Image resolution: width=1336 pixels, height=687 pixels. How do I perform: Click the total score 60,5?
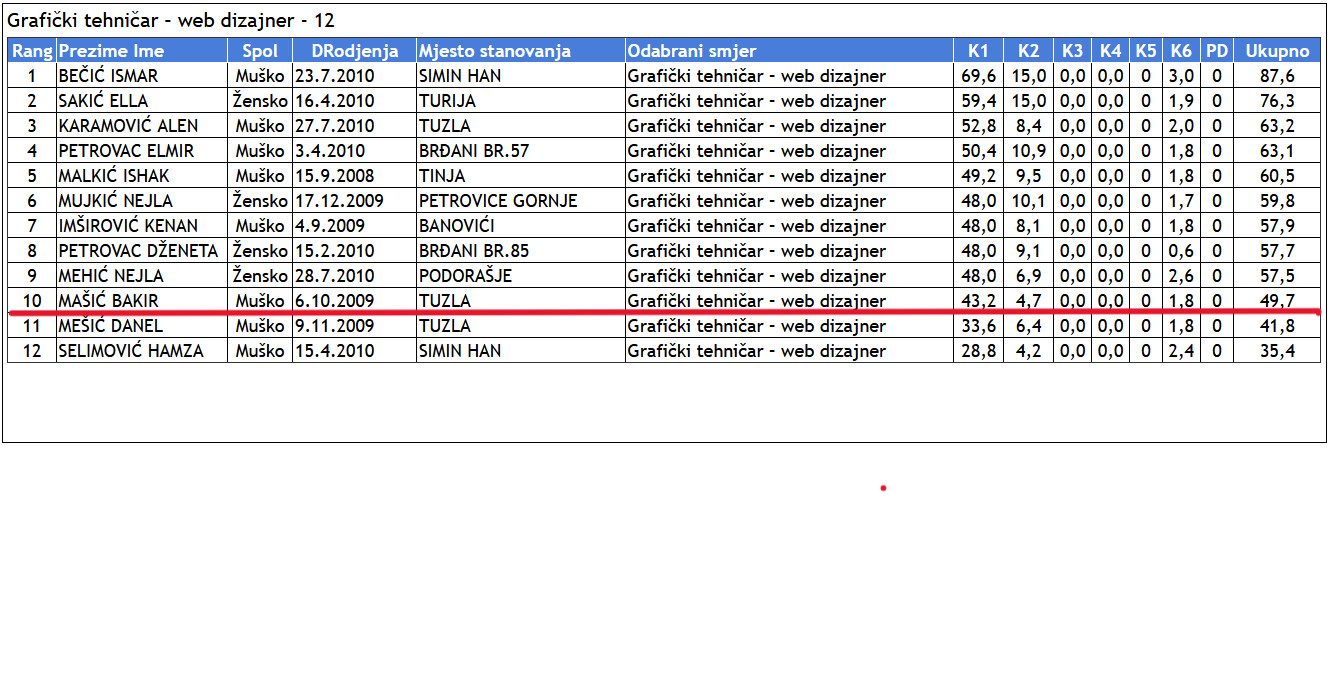[1277, 176]
